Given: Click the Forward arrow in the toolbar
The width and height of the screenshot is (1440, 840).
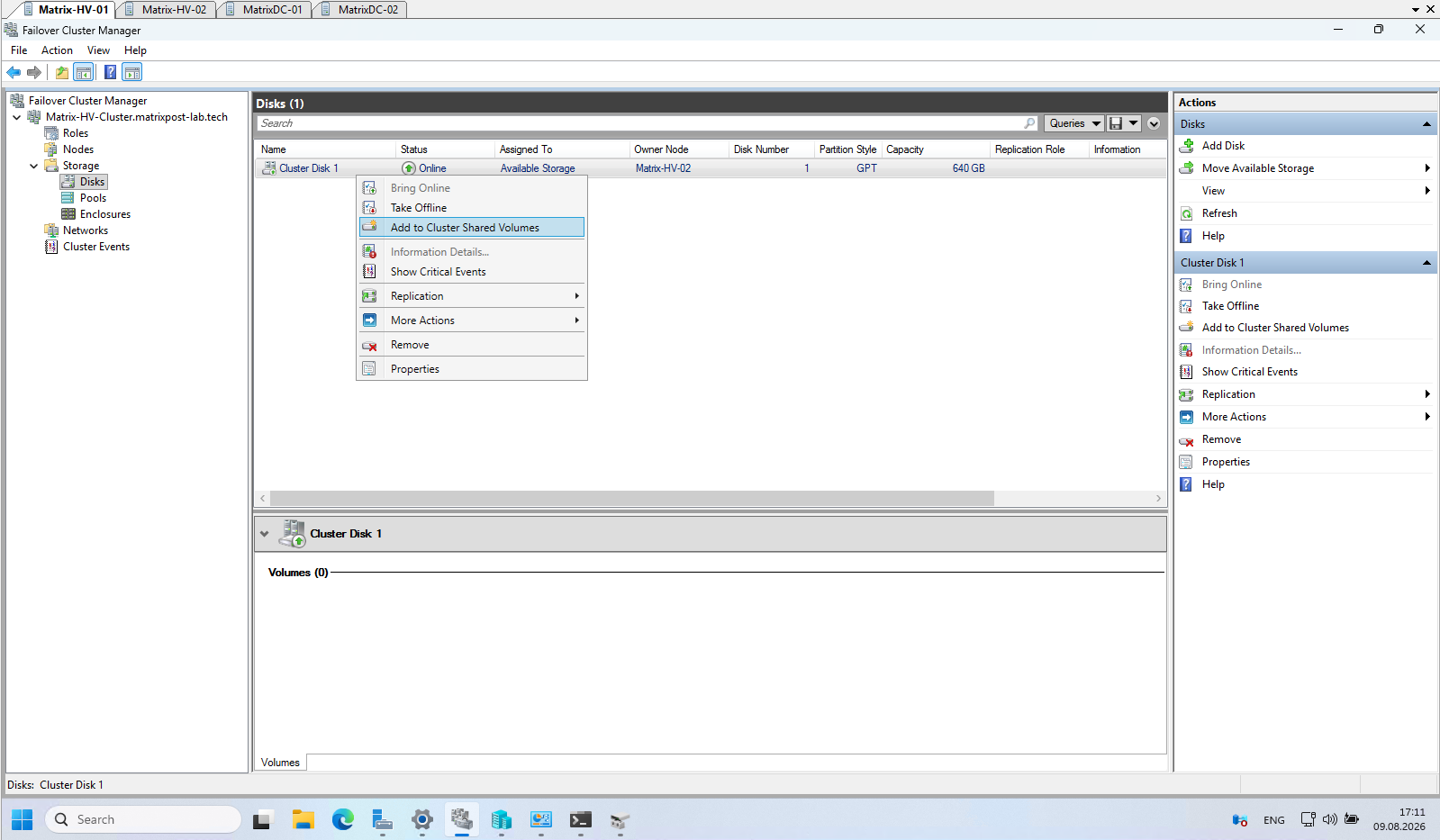Looking at the screenshot, I should pos(34,72).
